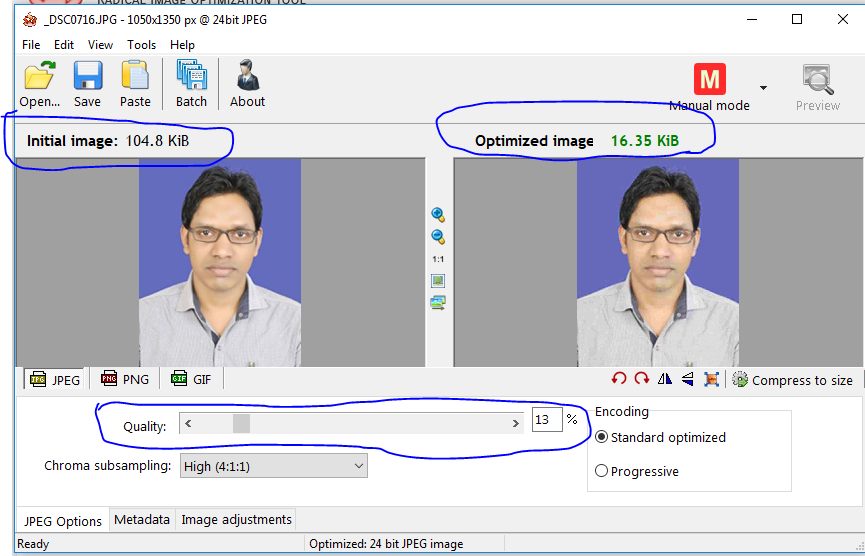Viewport: 865px width, 556px height.
Task: Open an image file with the Open icon
Action: pyautogui.click(x=39, y=84)
